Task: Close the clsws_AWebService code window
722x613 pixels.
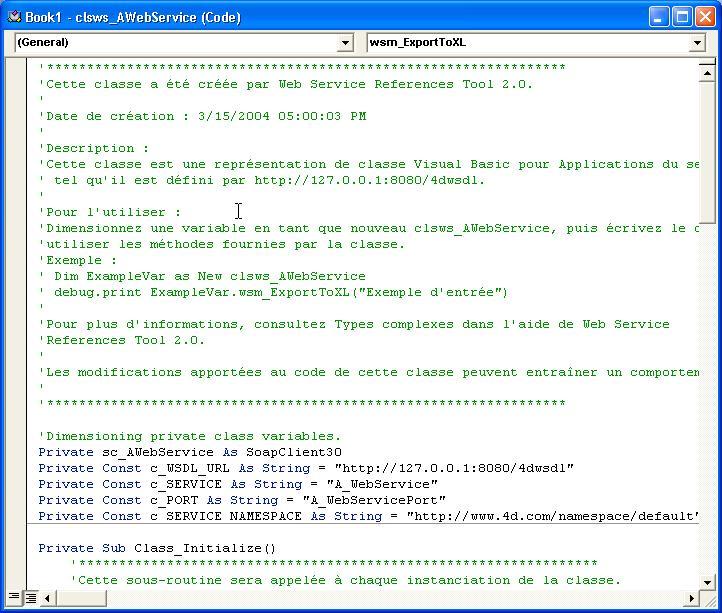Action: click(x=705, y=17)
